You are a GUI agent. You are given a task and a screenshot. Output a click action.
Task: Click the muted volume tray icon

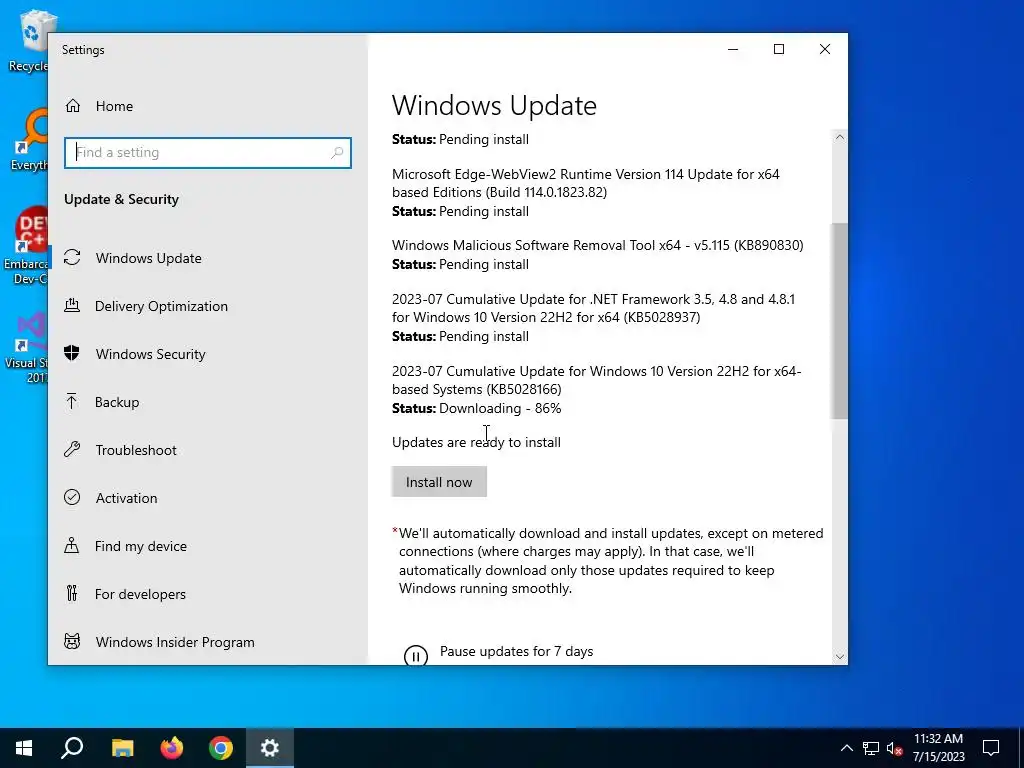click(894, 748)
